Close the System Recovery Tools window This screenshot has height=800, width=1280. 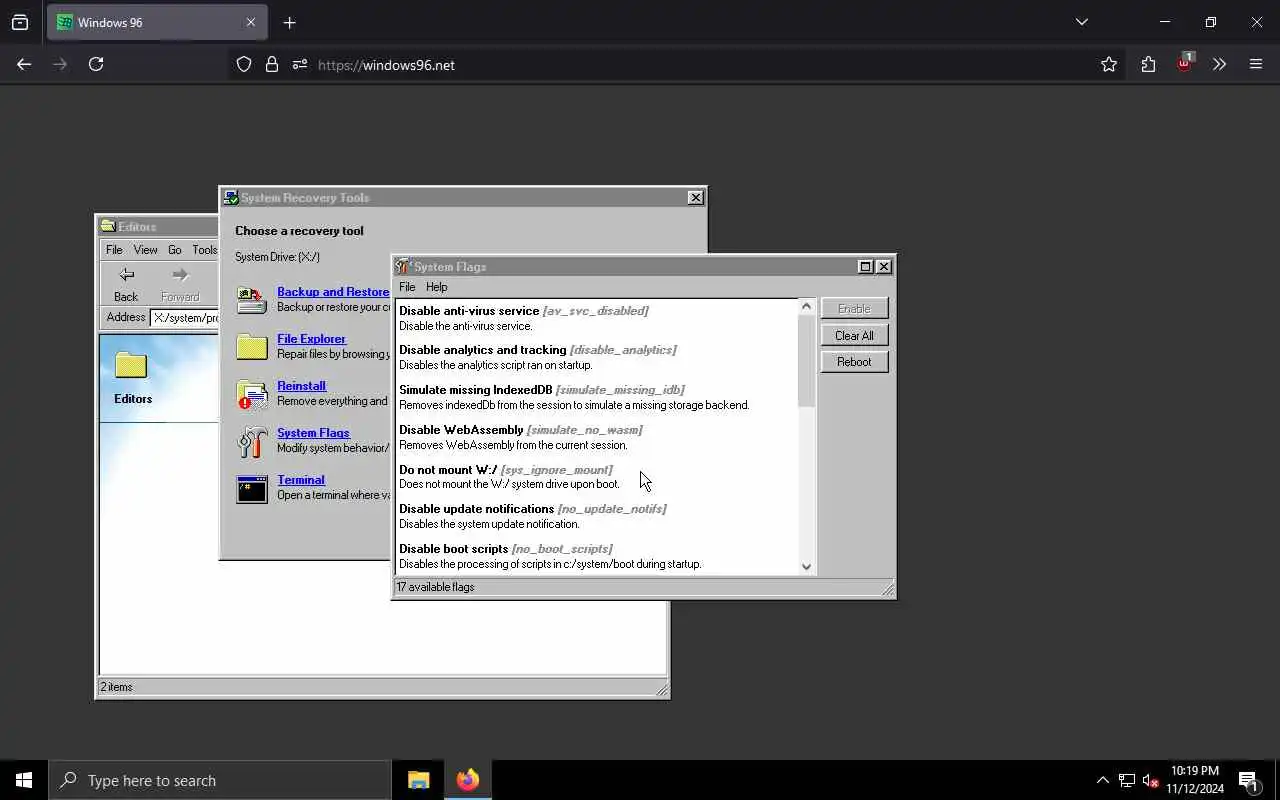click(696, 198)
